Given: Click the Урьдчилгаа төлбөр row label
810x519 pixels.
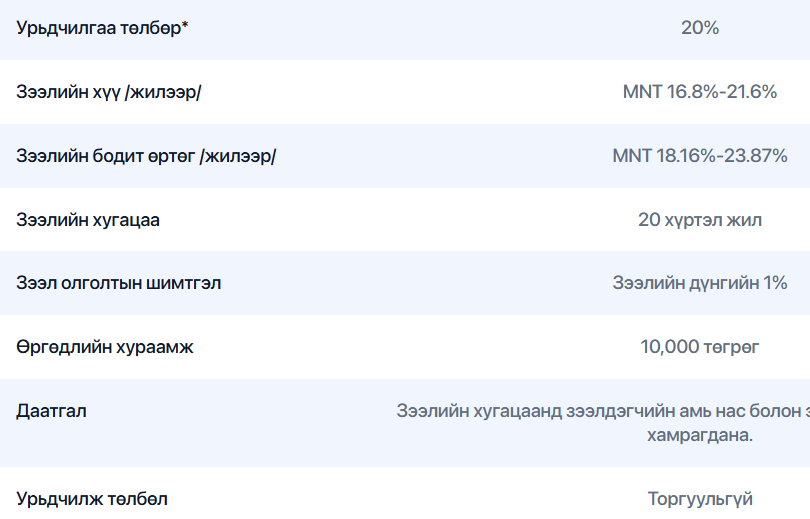Looking at the screenshot, I should 98,28.
